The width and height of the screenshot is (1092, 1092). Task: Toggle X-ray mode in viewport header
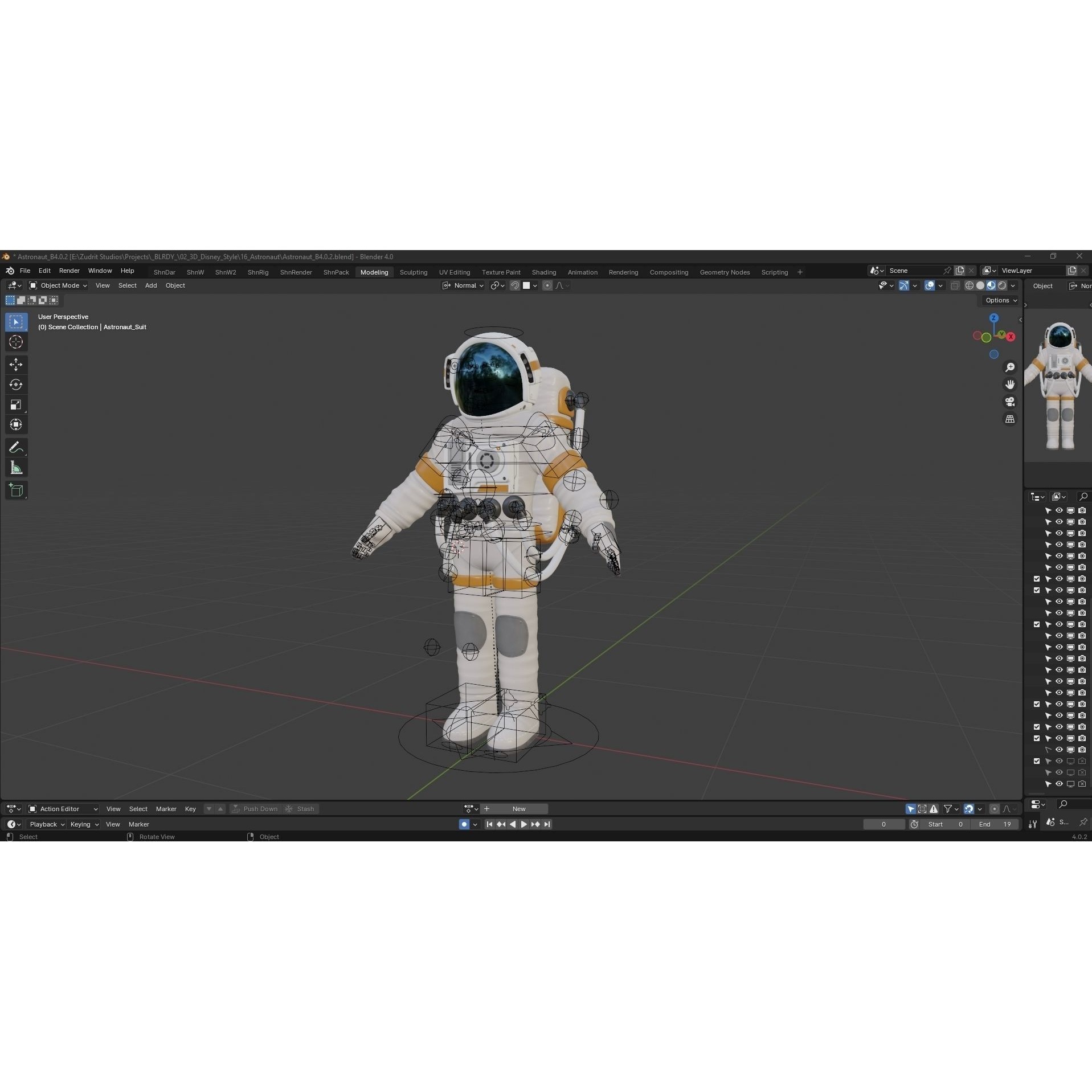[x=955, y=285]
